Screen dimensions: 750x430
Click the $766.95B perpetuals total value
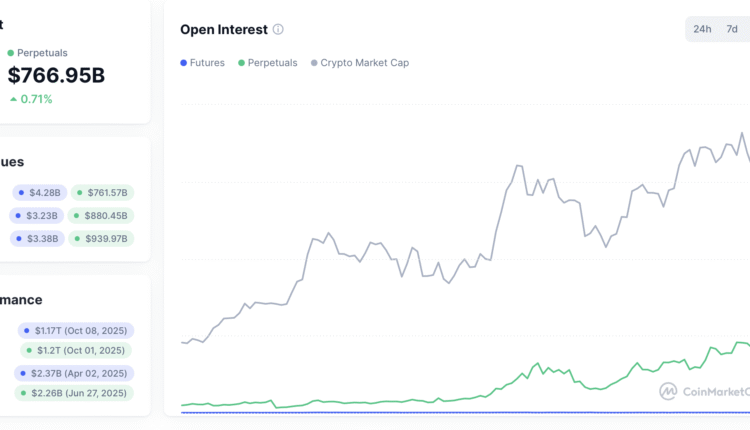click(56, 76)
